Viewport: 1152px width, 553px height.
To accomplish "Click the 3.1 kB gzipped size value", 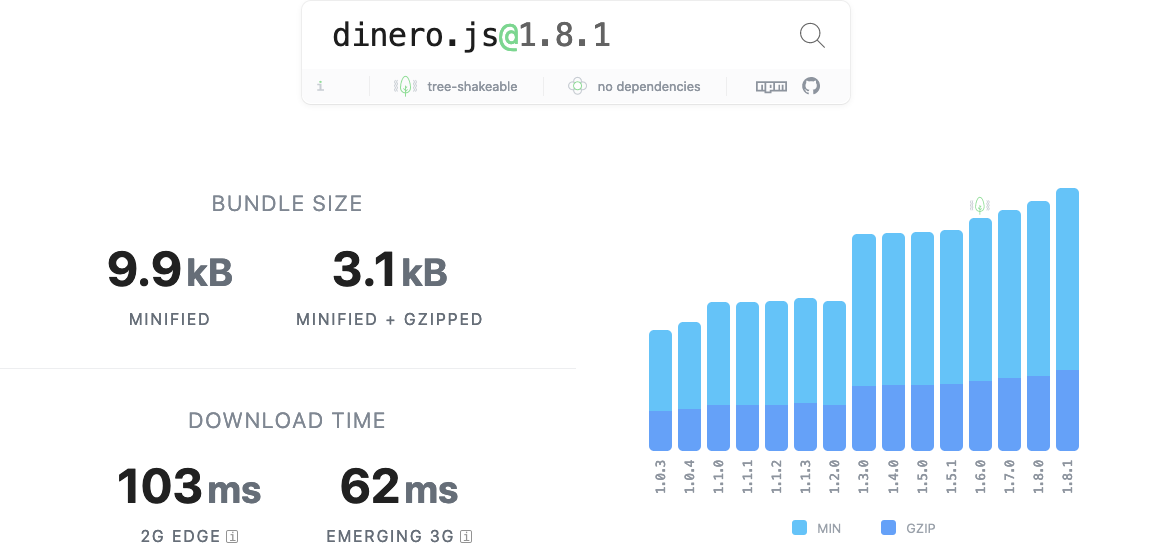I will click(x=389, y=270).
